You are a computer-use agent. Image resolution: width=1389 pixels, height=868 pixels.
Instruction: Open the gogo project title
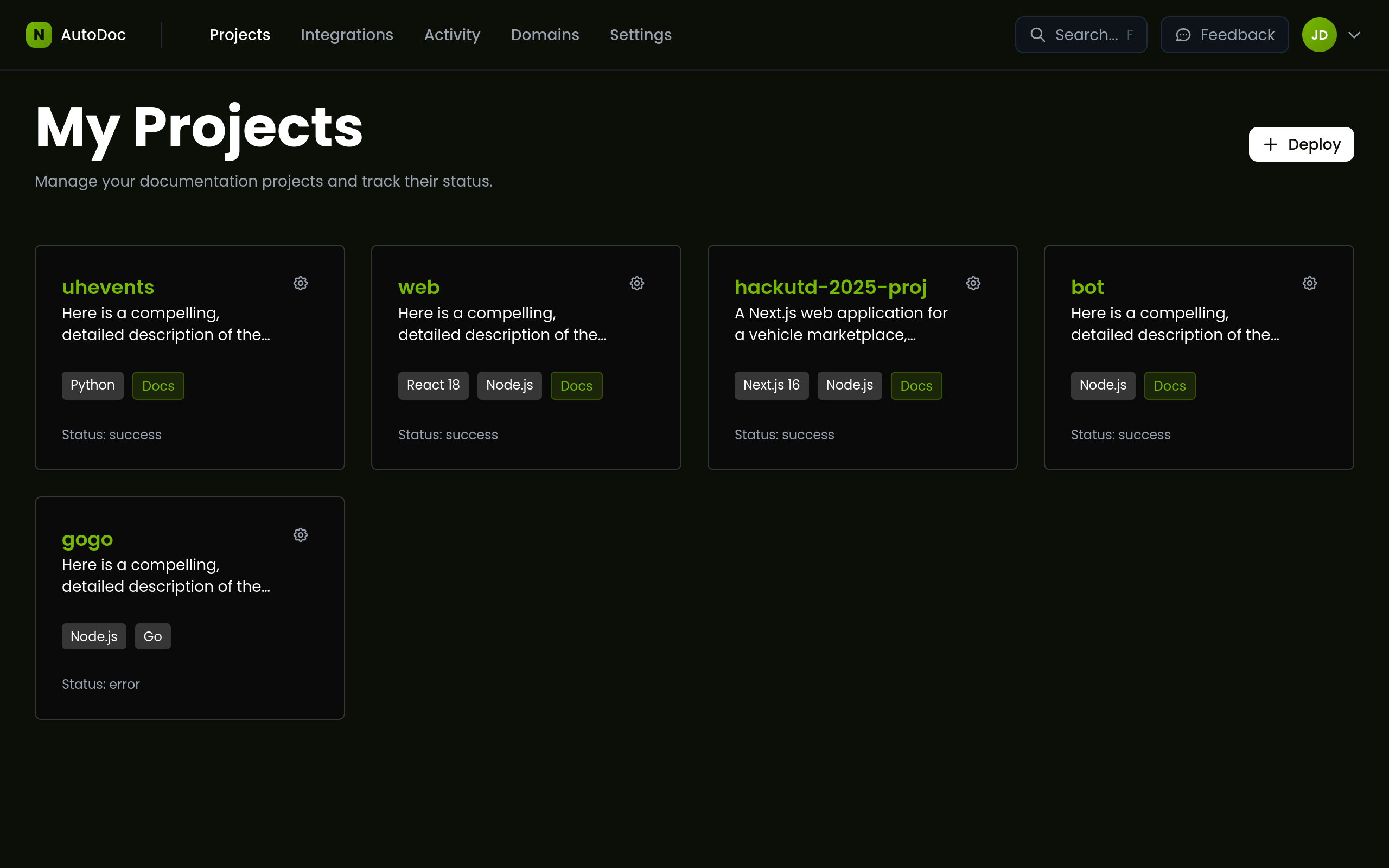coord(87,539)
